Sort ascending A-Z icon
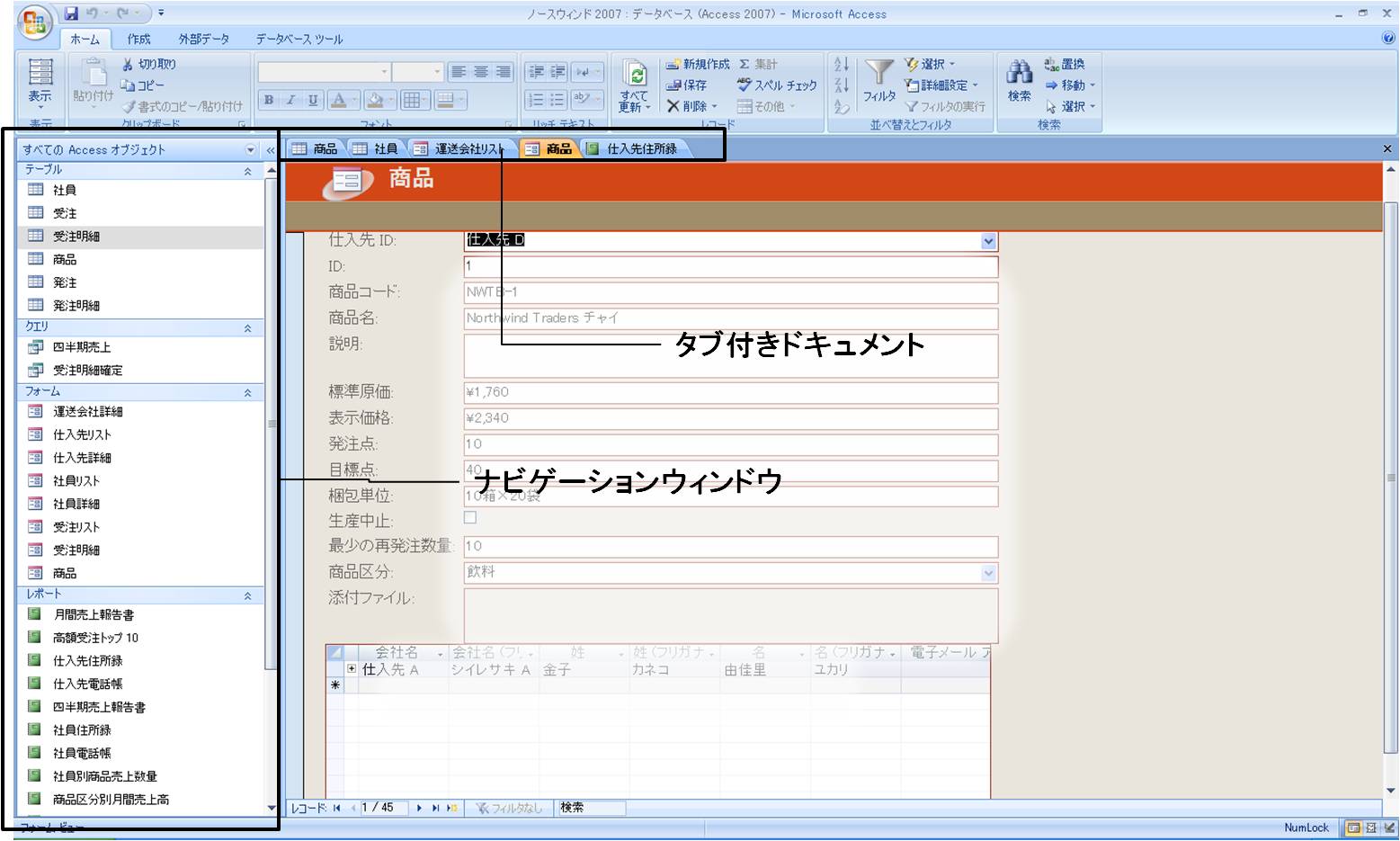 (842, 64)
